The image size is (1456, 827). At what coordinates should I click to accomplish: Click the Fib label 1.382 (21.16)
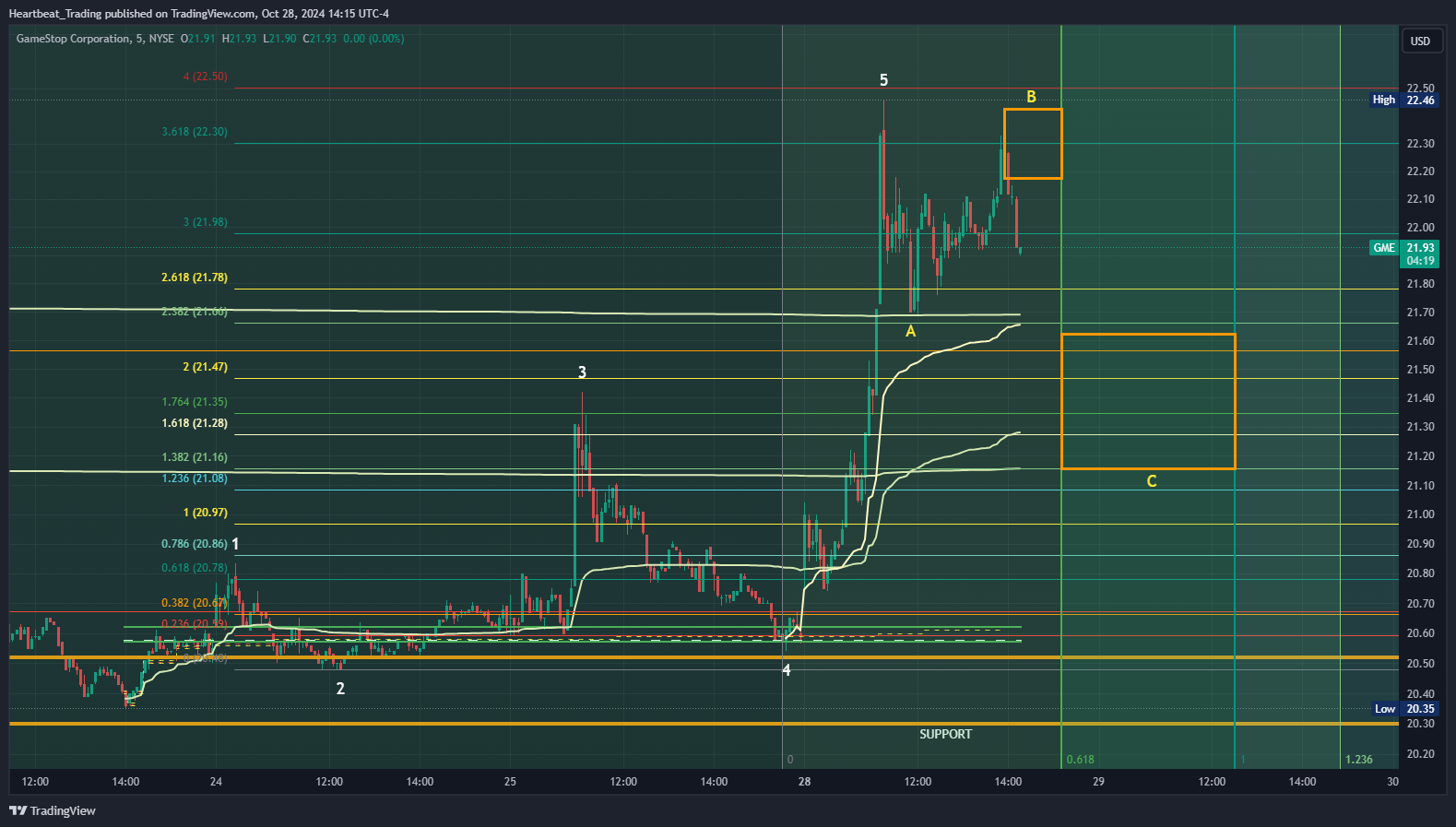(x=195, y=457)
